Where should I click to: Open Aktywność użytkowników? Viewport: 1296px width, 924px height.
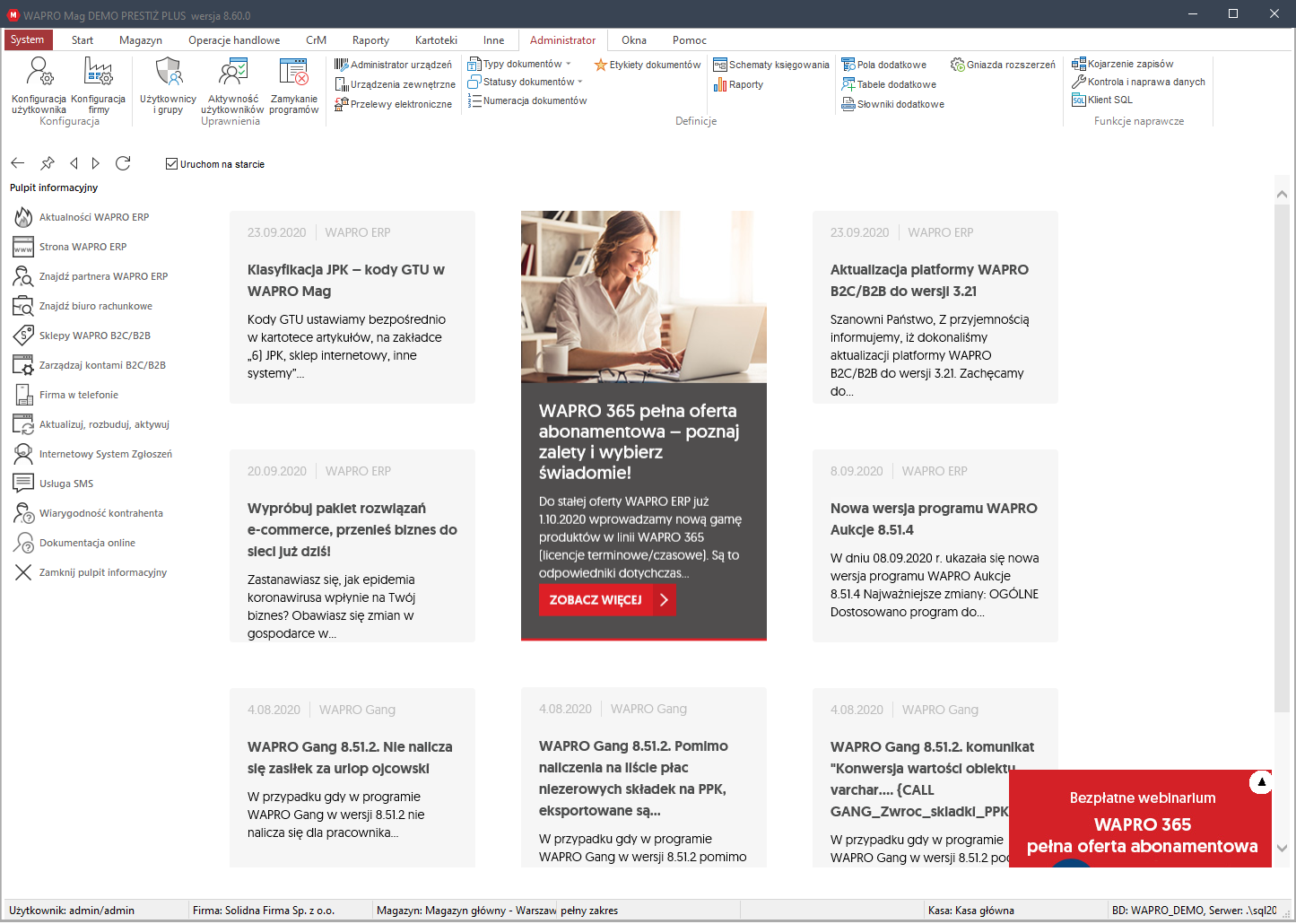point(232,85)
